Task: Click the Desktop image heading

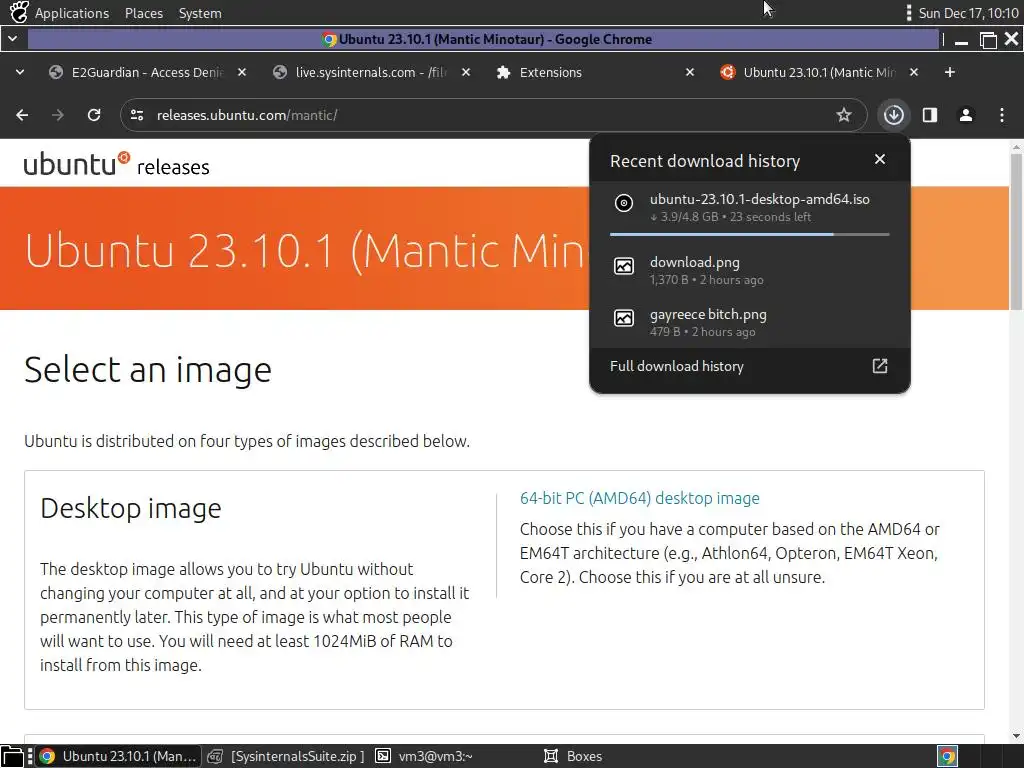Action: coord(131,508)
